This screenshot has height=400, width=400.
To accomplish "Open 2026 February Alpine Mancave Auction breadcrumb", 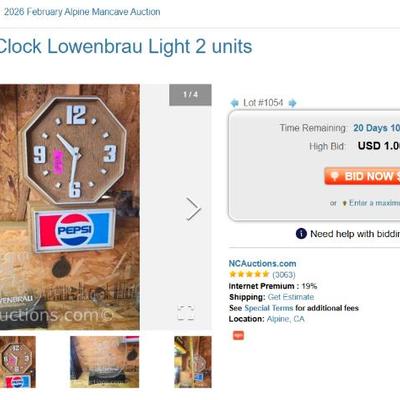I will click(x=82, y=12).
